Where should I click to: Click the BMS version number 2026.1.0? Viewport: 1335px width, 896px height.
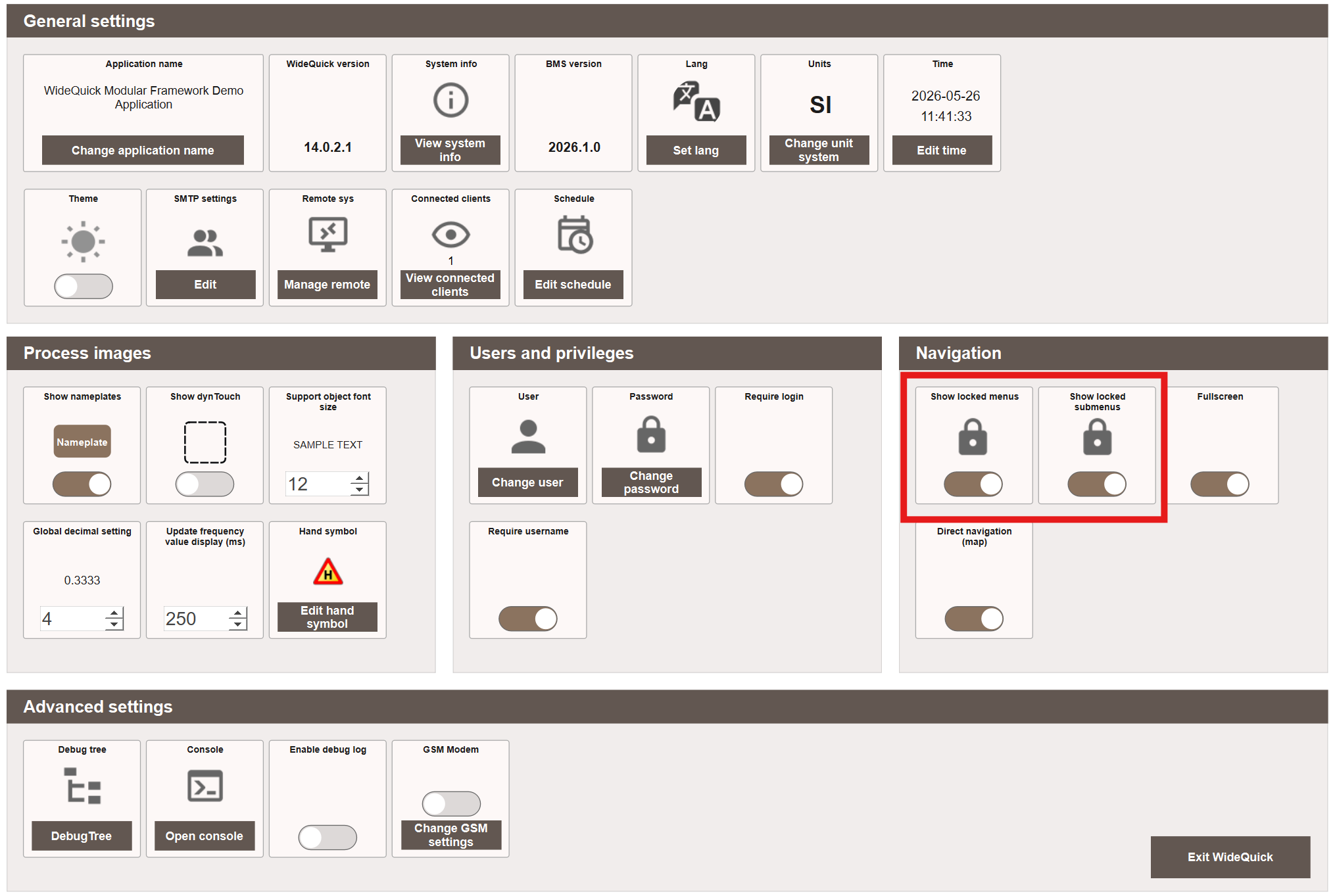pos(574,147)
